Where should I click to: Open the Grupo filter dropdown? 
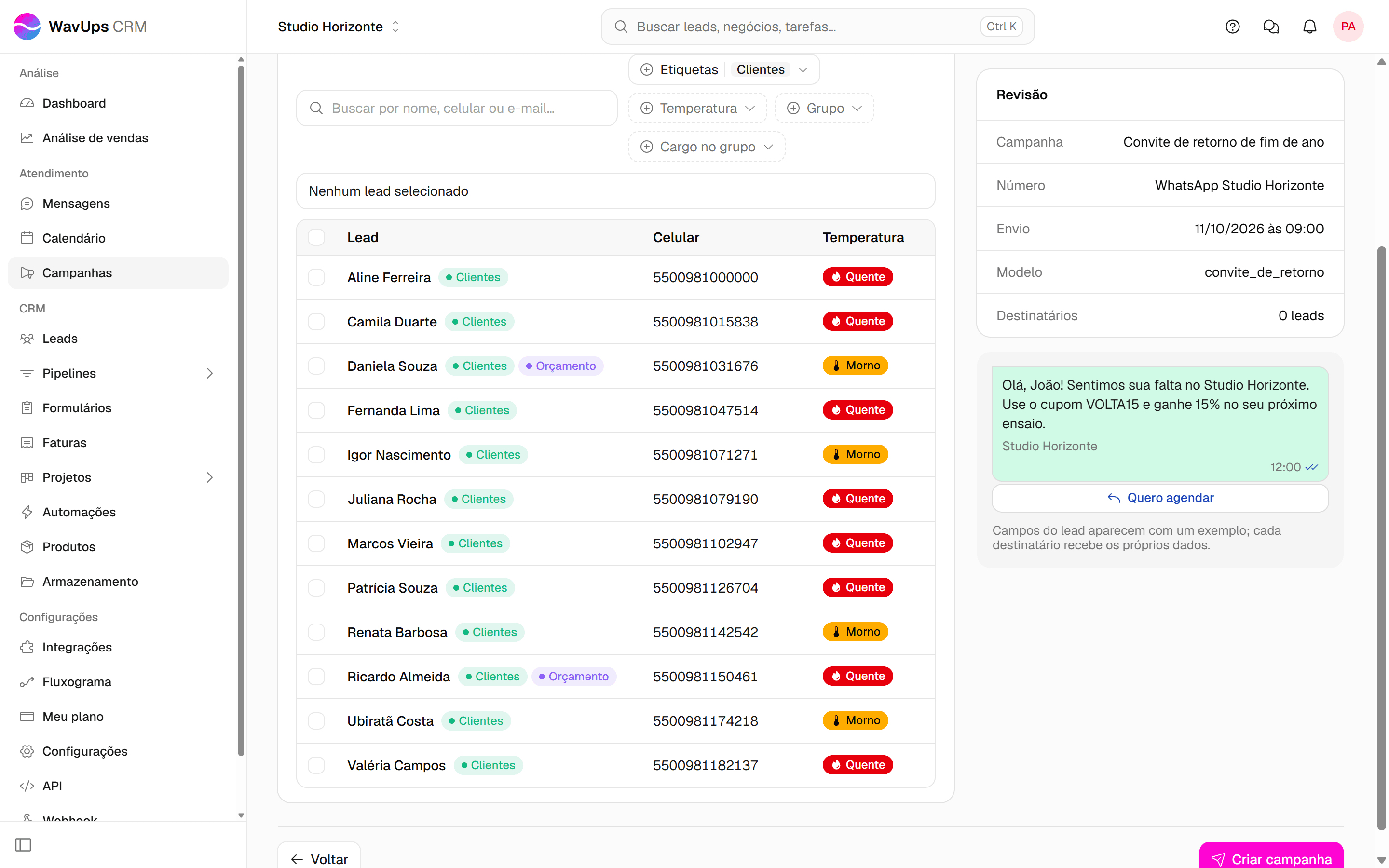point(824,108)
